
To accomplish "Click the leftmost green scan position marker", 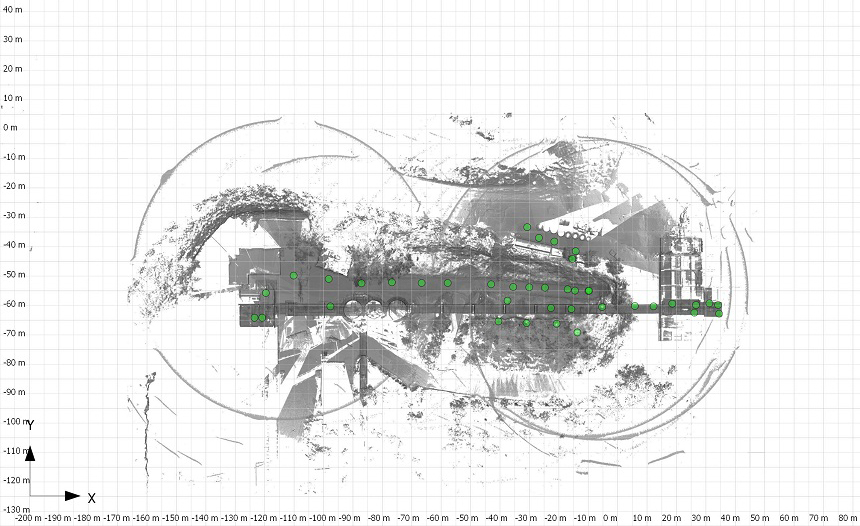I will tap(255, 318).
